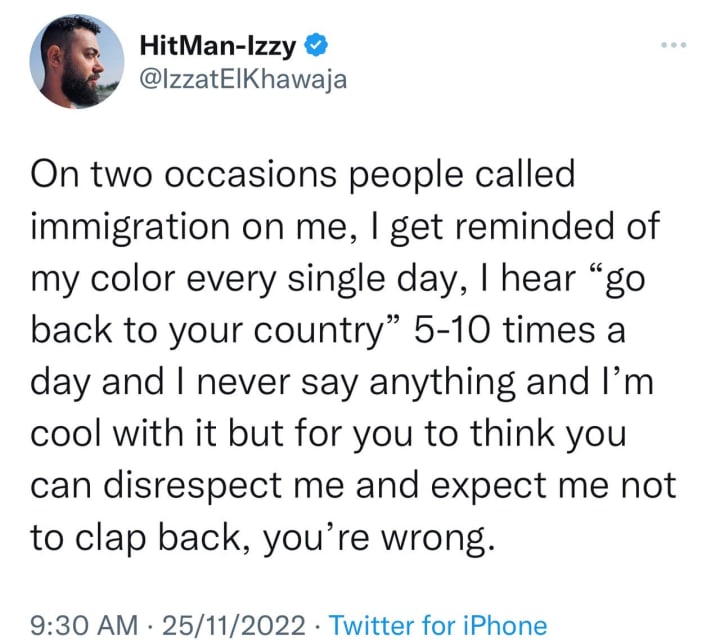The width and height of the screenshot is (720, 641).
Task: Click "5-10 times a" in the tweet
Action: pyautogui.click(x=519, y=331)
